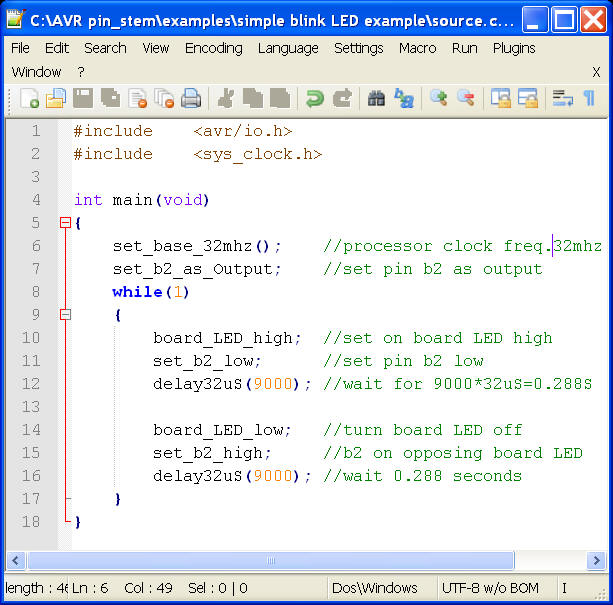Image resolution: width=613 pixels, height=605 pixels.
Task: Open the Edit menu
Action: [x=57, y=48]
